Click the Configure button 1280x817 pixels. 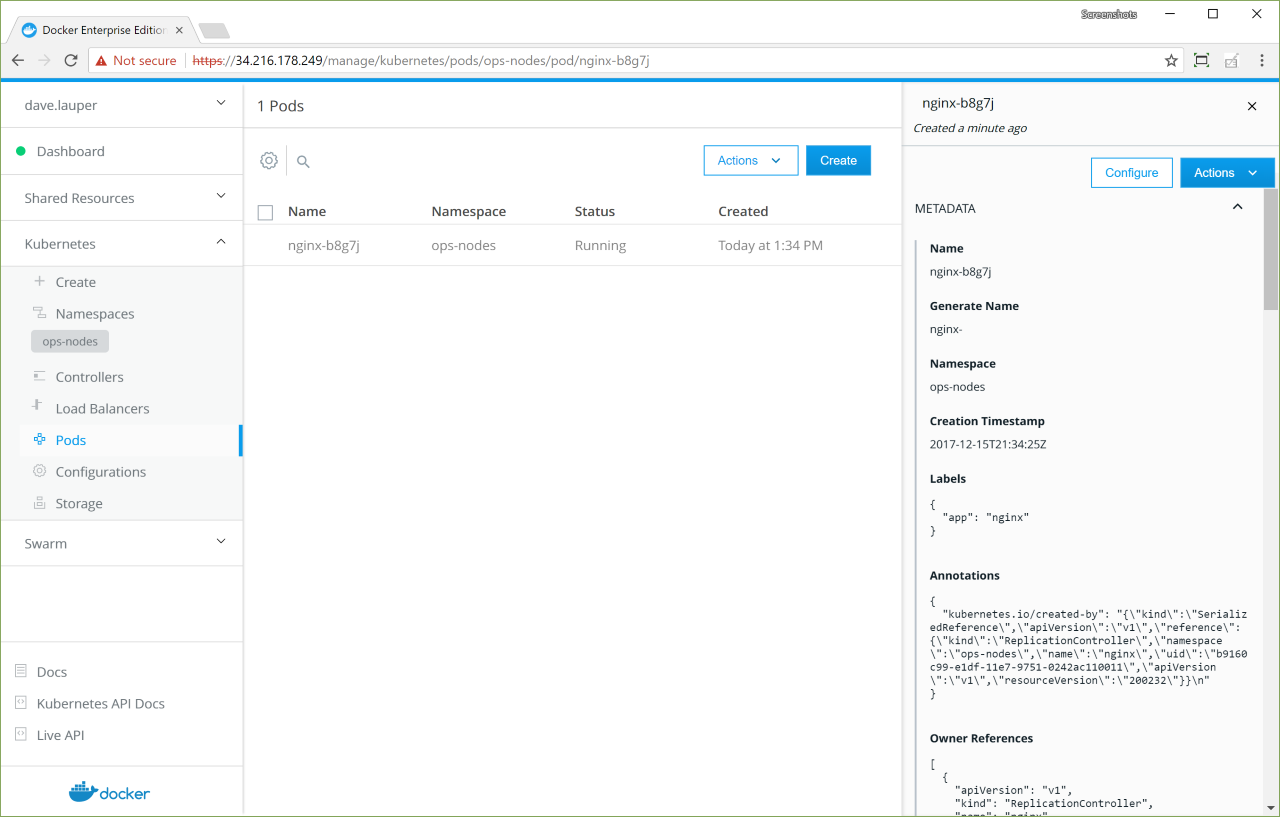1131,173
